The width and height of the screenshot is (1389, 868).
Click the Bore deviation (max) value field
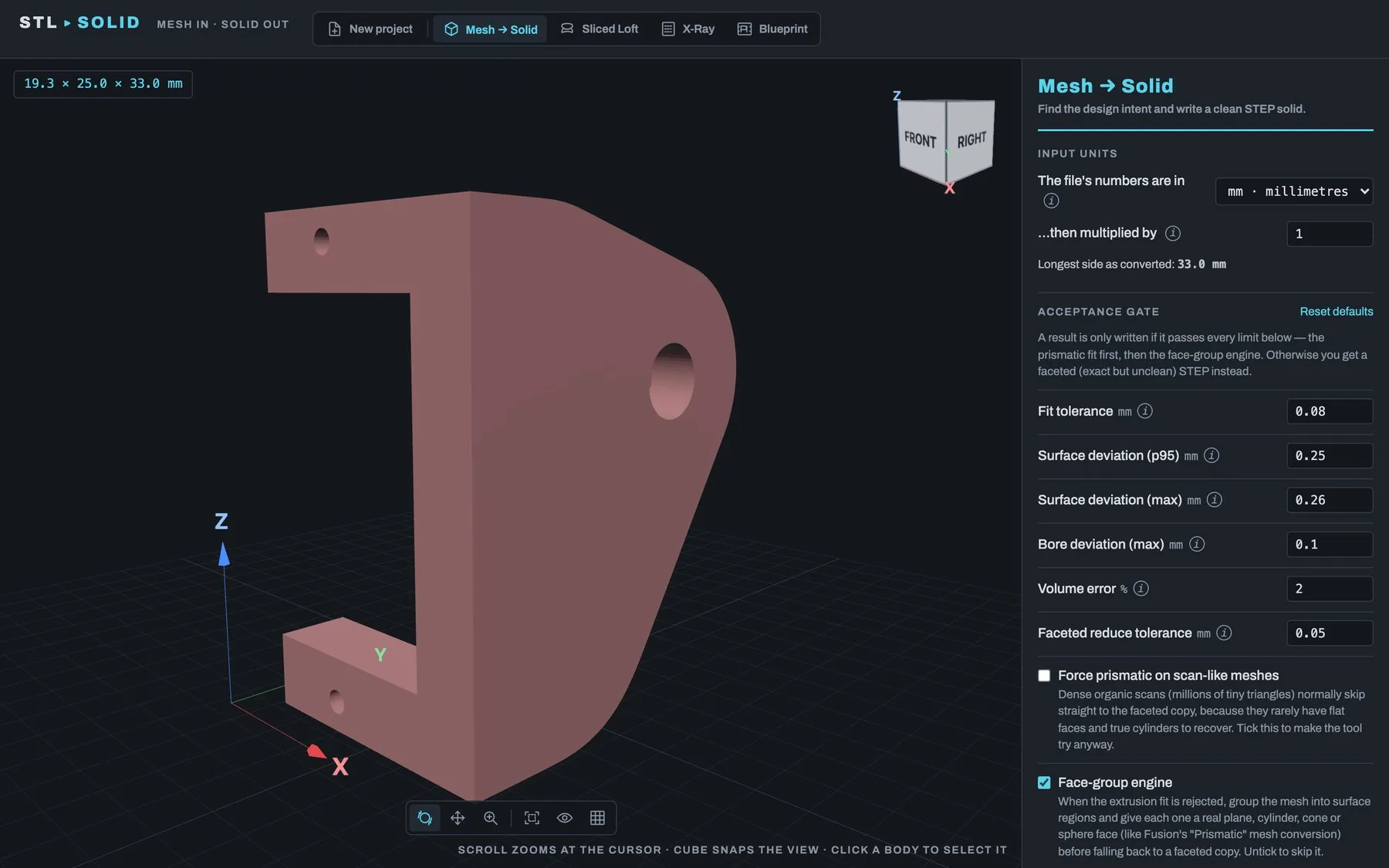[x=1330, y=545]
